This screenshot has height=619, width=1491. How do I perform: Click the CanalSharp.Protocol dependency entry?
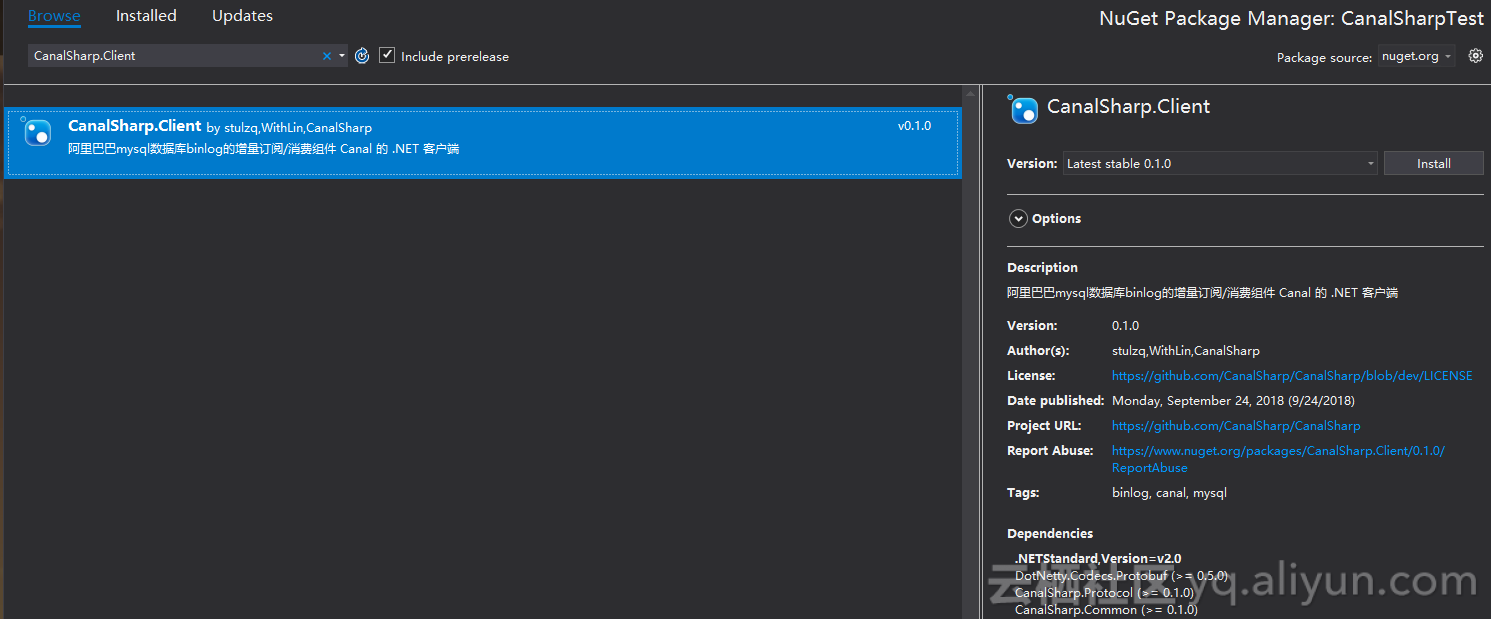[x=1104, y=593]
